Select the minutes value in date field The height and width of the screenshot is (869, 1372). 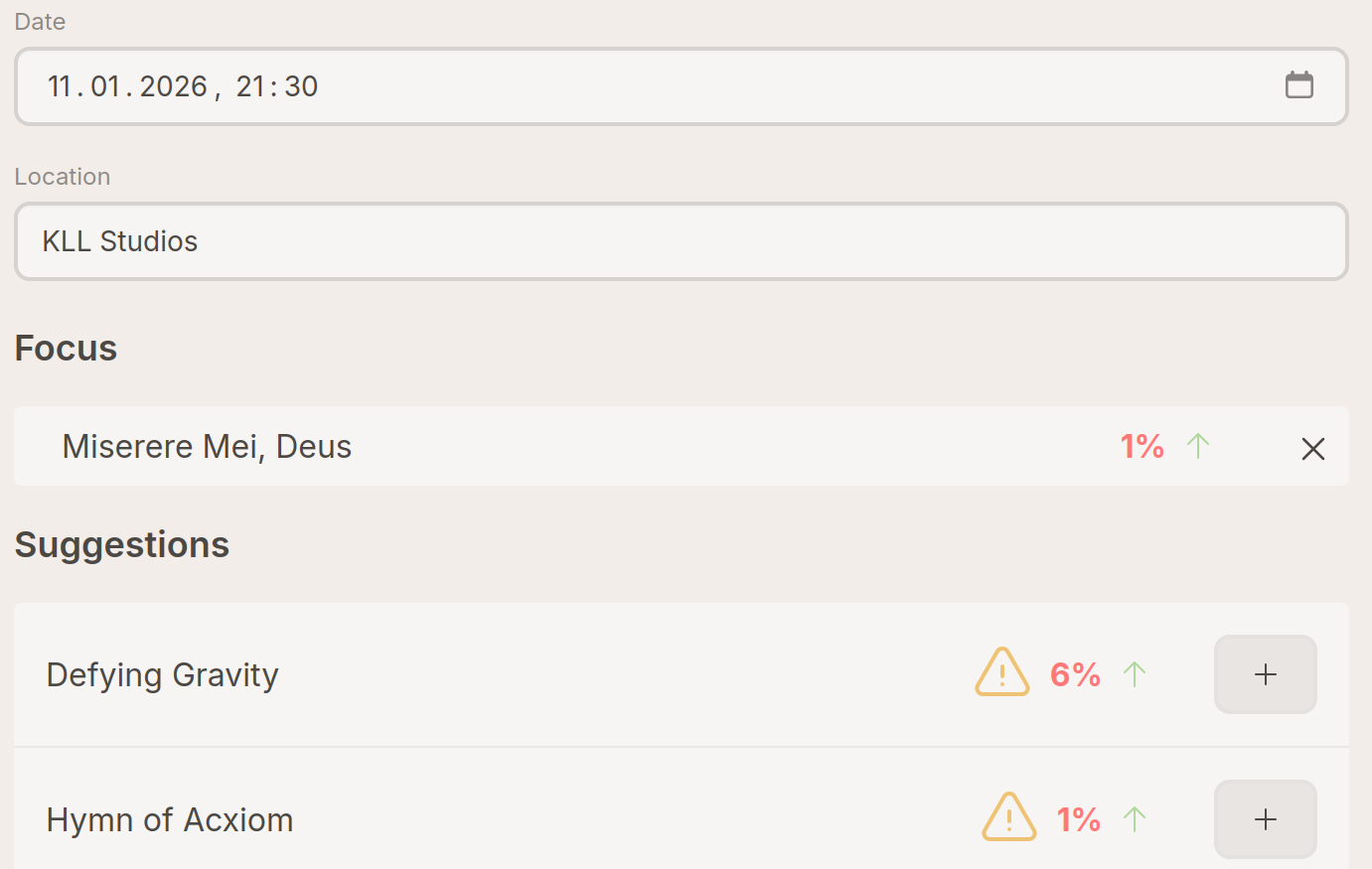(301, 86)
